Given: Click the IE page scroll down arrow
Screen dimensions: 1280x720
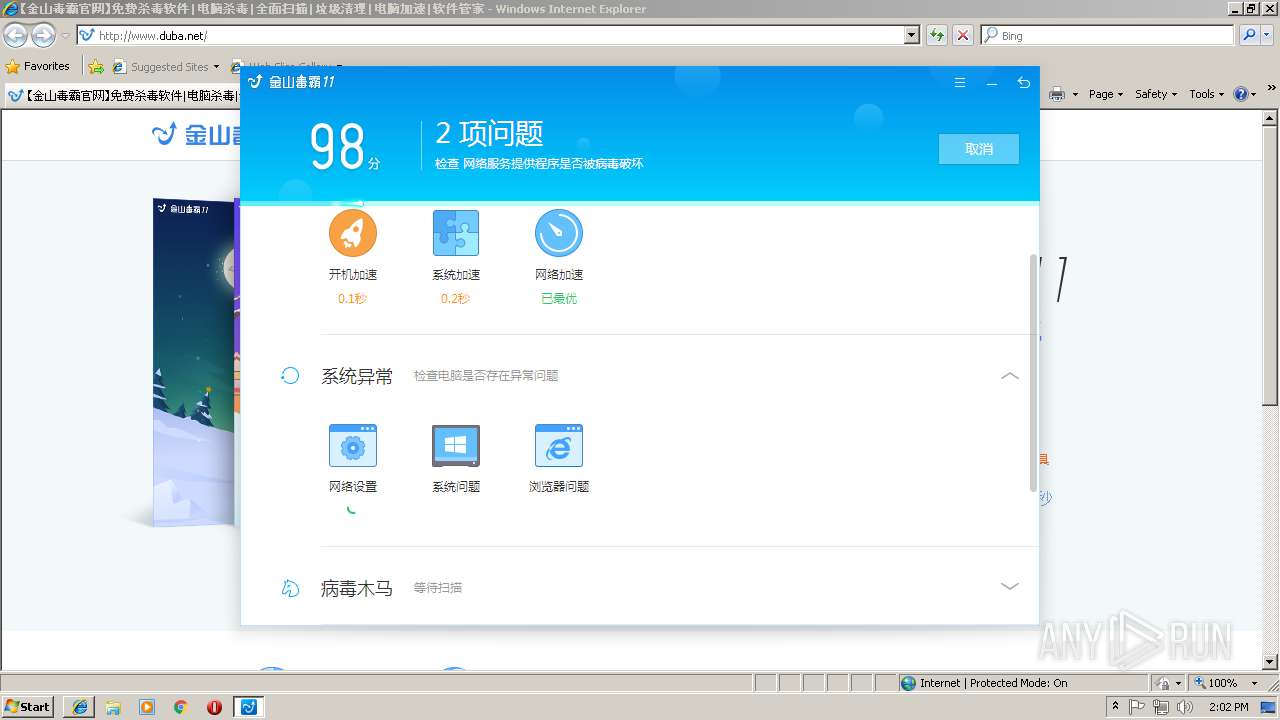Looking at the screenshot, I should 1271,662.
